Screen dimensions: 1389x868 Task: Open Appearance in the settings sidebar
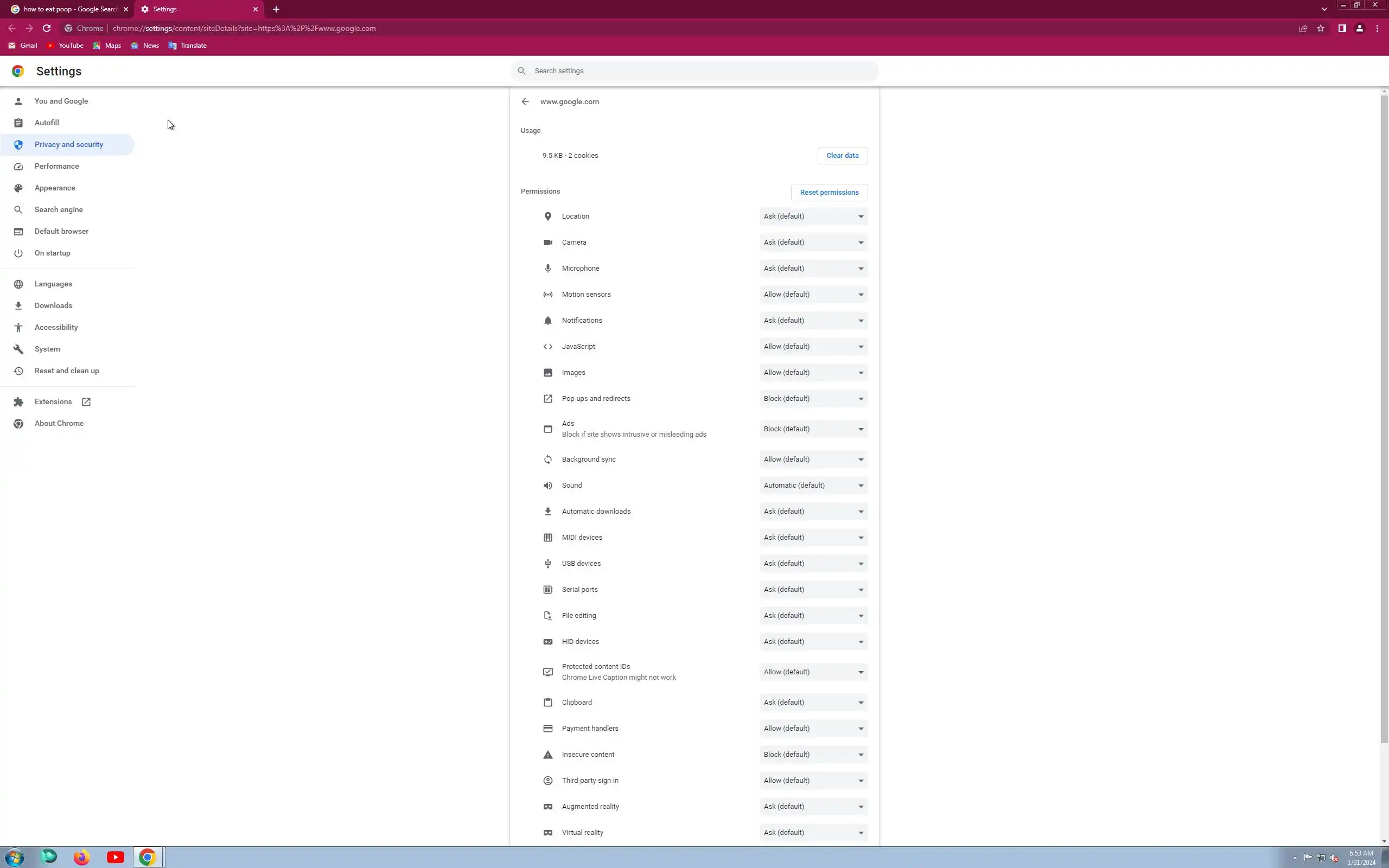tap(54, 188)
